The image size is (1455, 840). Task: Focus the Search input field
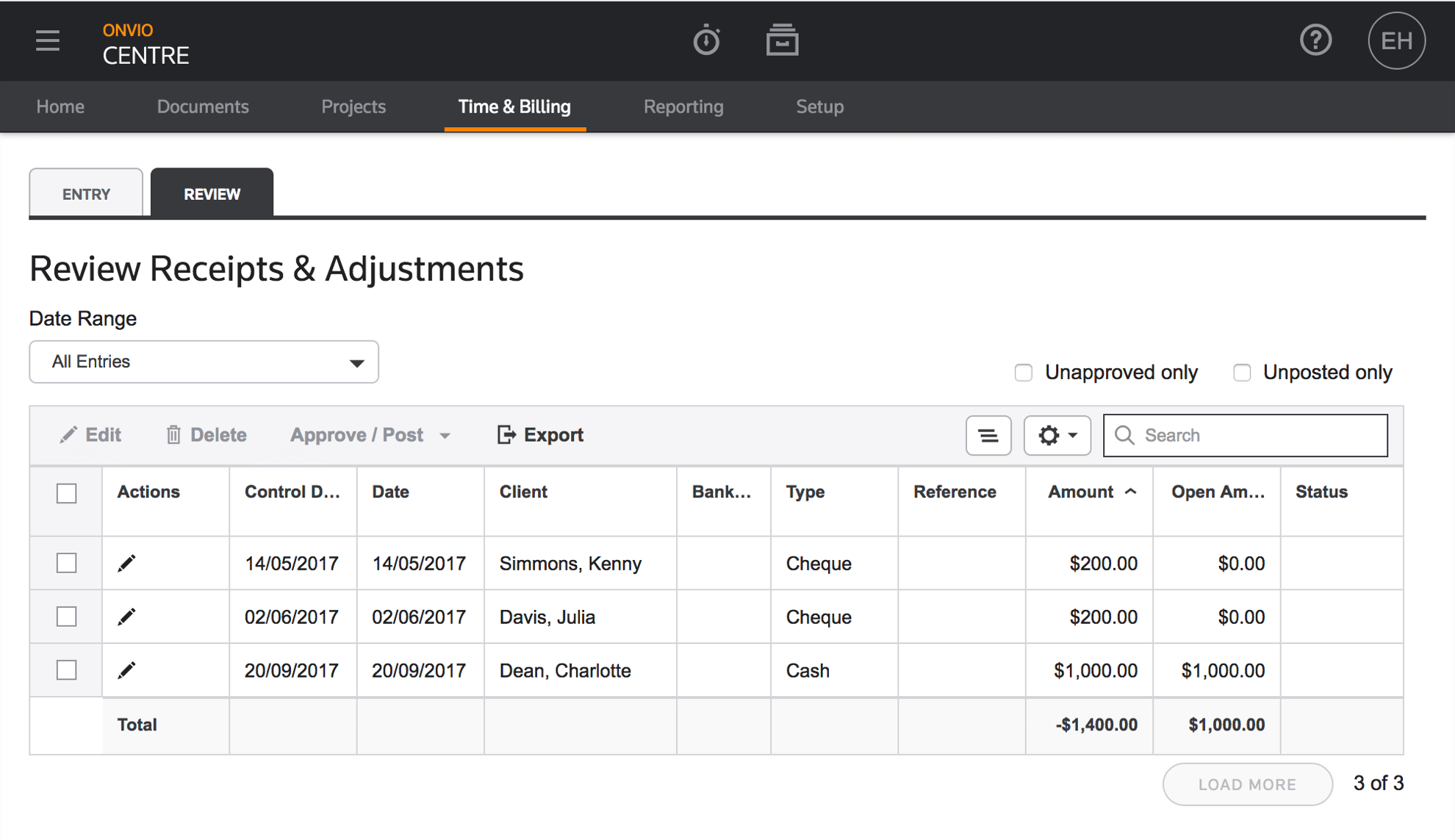coord(1246,435)
